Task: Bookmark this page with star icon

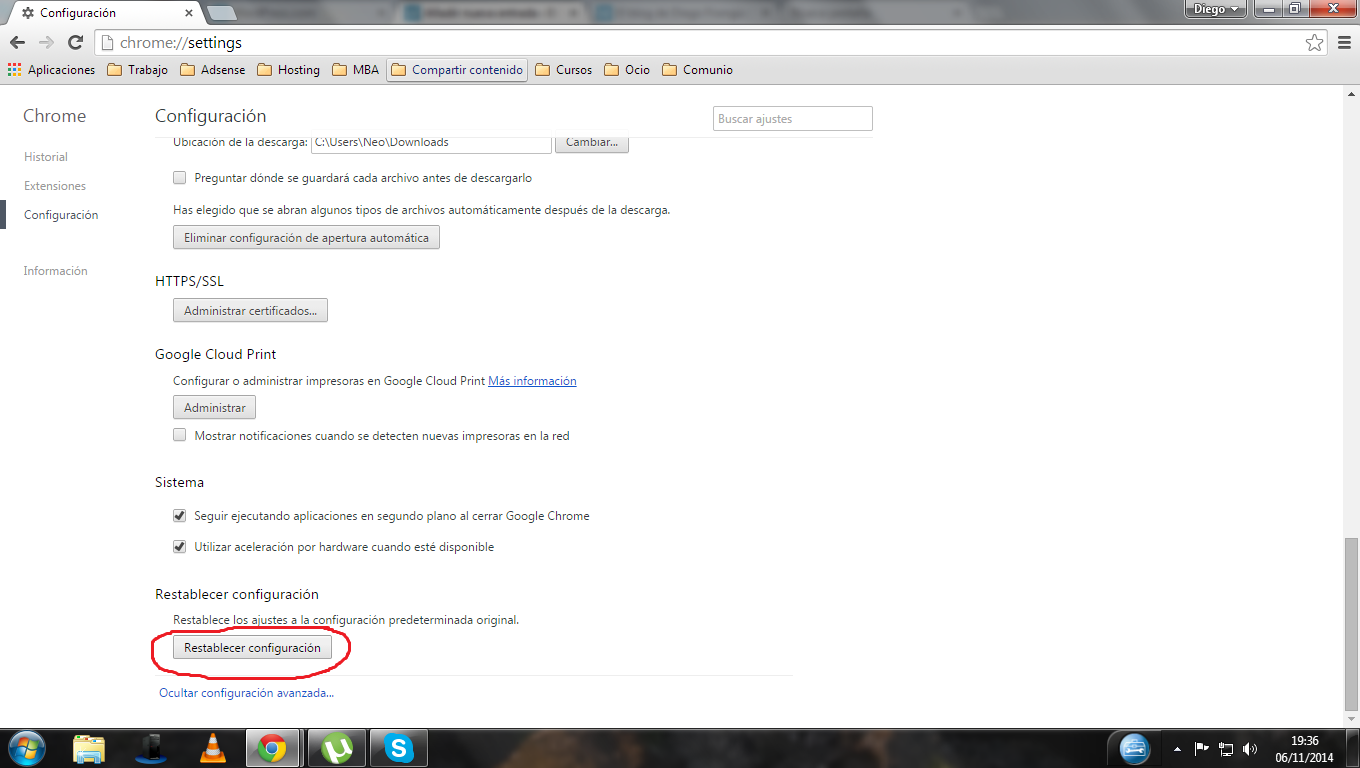Action: 1314,43
